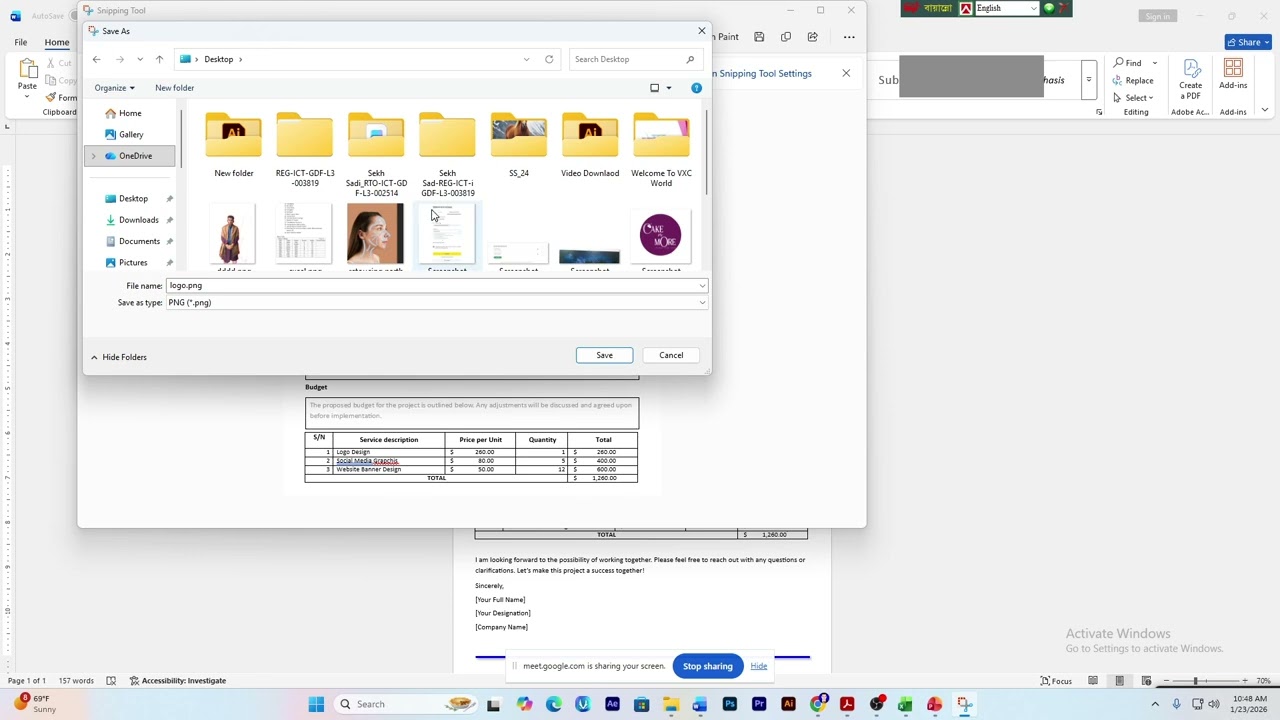The height and width of the screenshot is (720, 1280).
Task: Open Premiere Pro from the taskbar
Action: click(759, 704)
